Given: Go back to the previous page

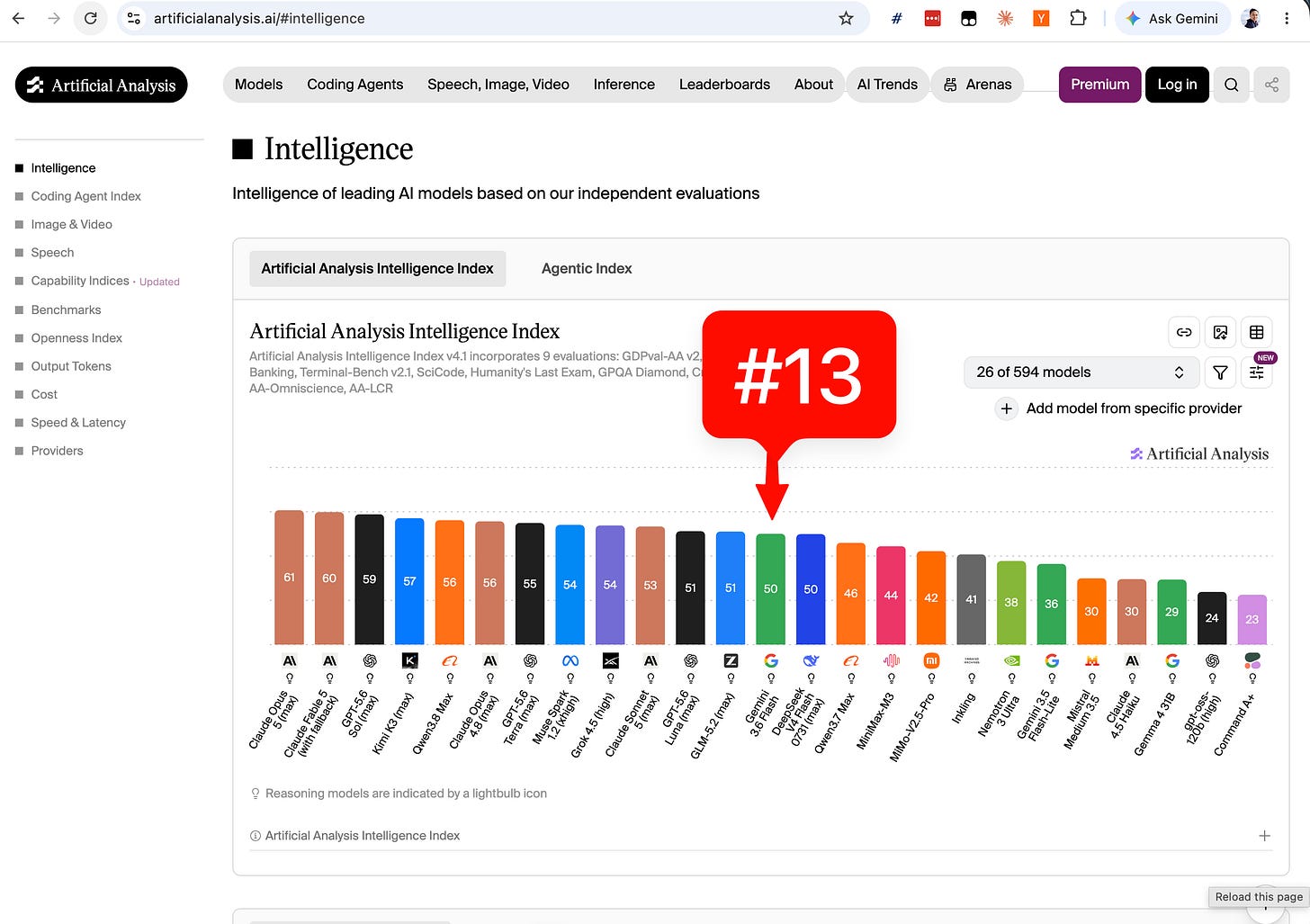Looking at the screenshot, I should pyautogui.click(x=19, y=18).
